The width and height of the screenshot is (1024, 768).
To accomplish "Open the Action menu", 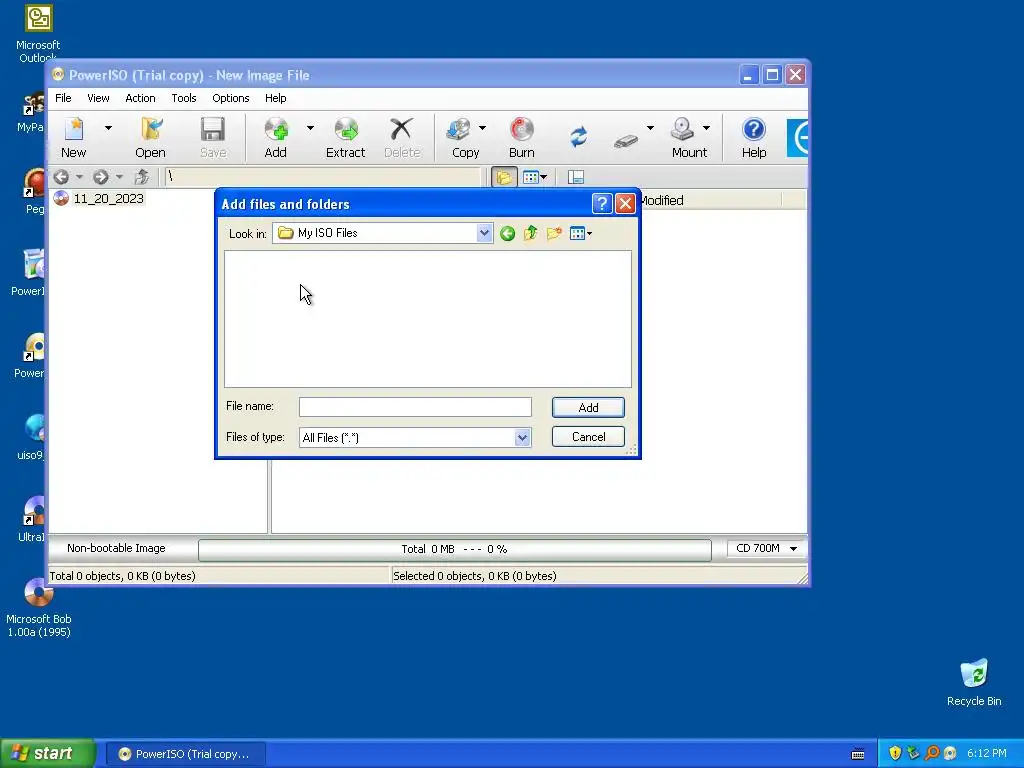I will pos(140,98).
